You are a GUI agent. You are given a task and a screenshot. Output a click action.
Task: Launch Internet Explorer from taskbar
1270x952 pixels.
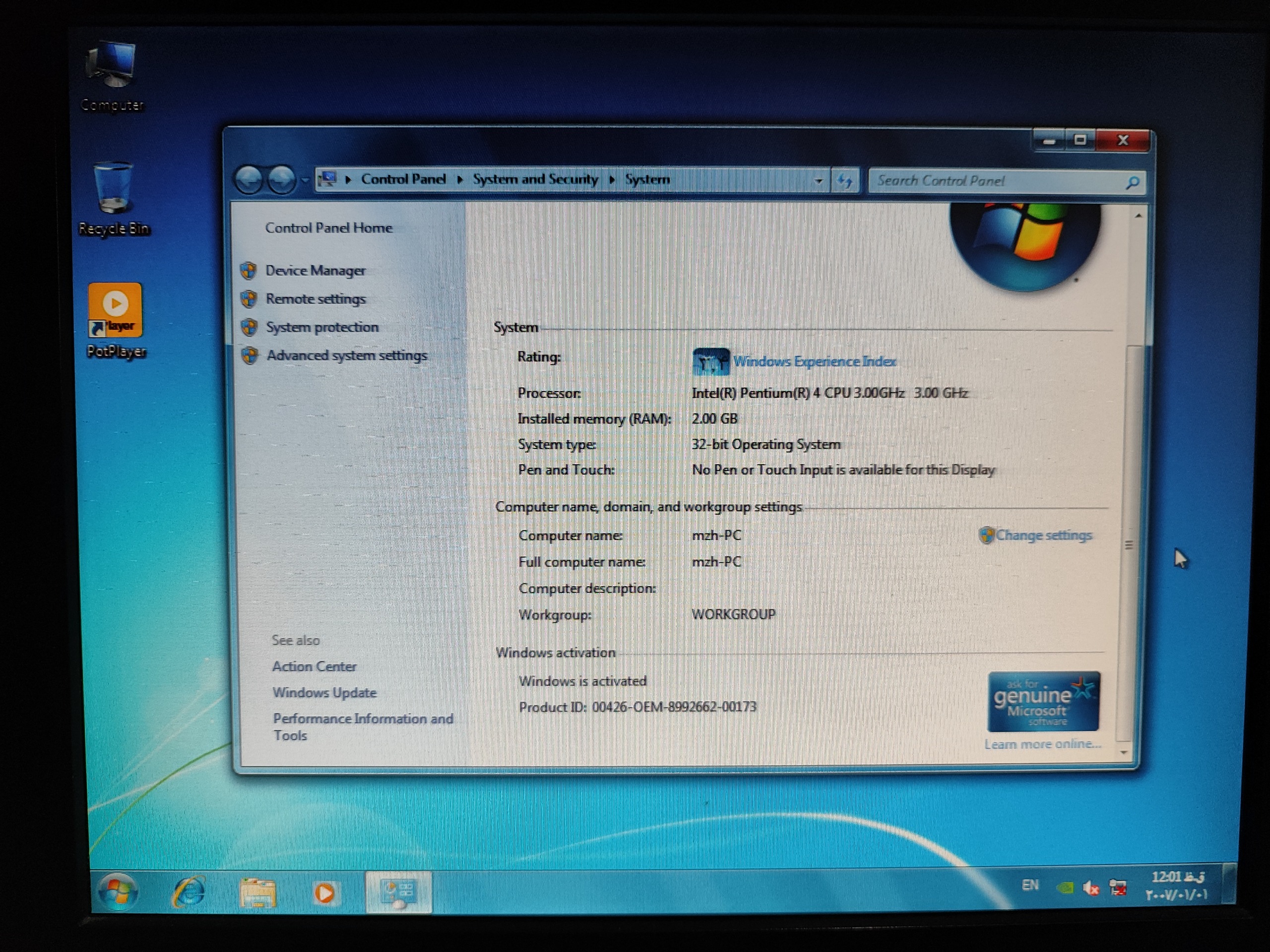189,892
